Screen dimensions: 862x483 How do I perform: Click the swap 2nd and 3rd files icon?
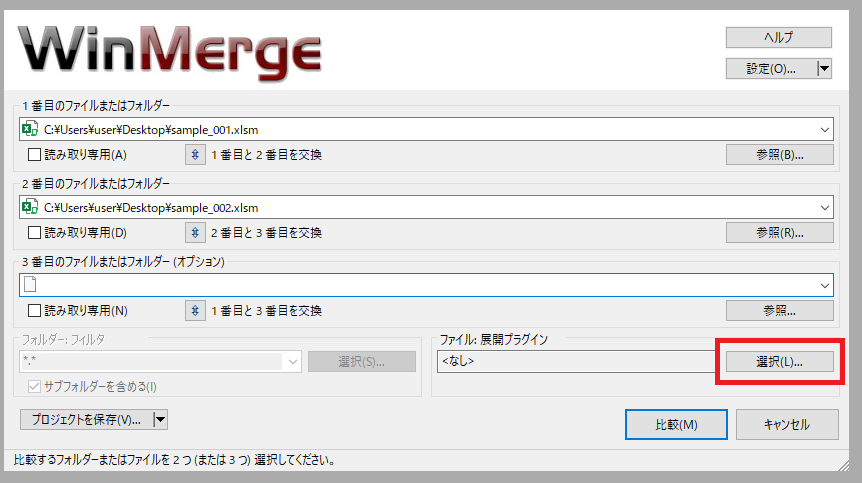click(195, 233)
